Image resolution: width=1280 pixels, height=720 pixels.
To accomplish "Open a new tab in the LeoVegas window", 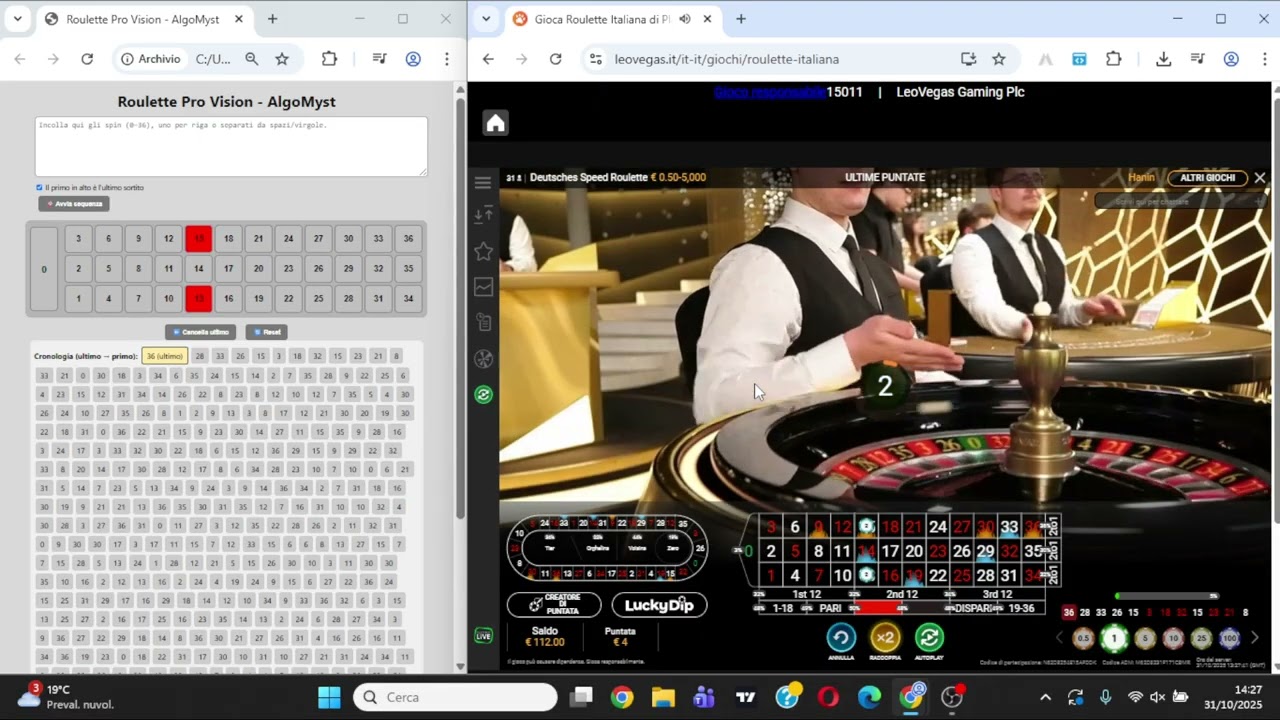I will 741,19.
